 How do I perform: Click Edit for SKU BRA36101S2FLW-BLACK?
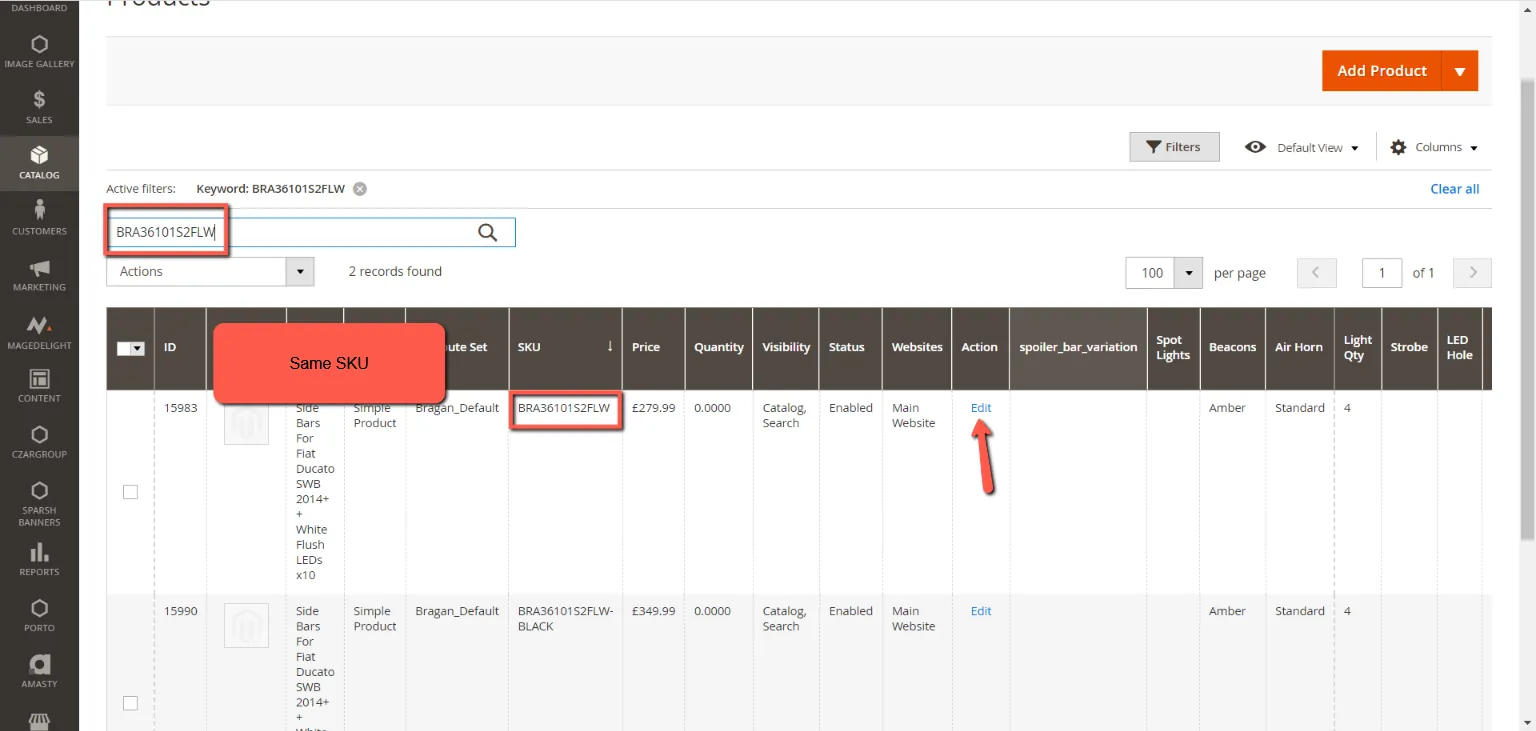pos(981,611)
